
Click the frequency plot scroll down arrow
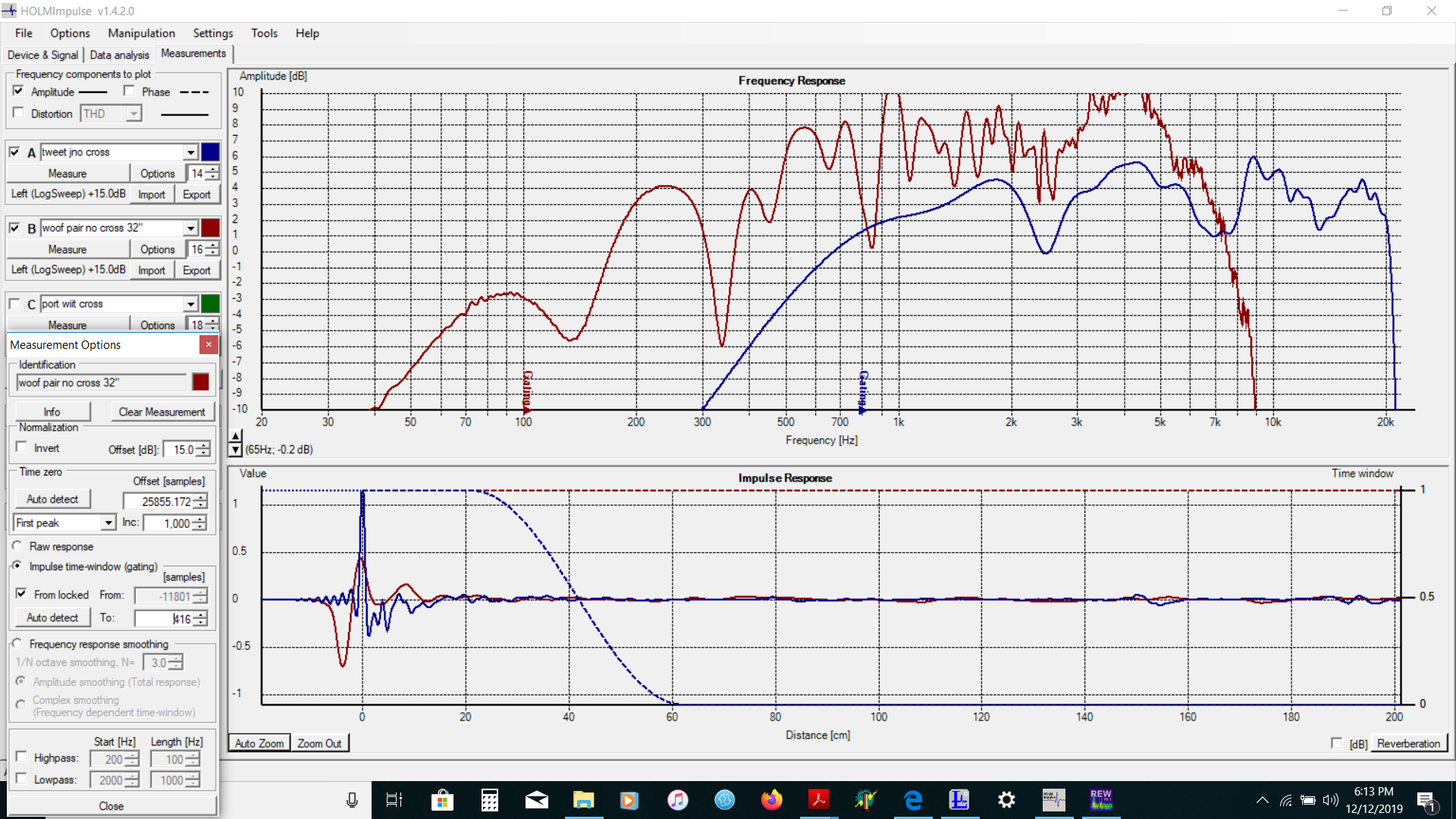click(236, 450)
